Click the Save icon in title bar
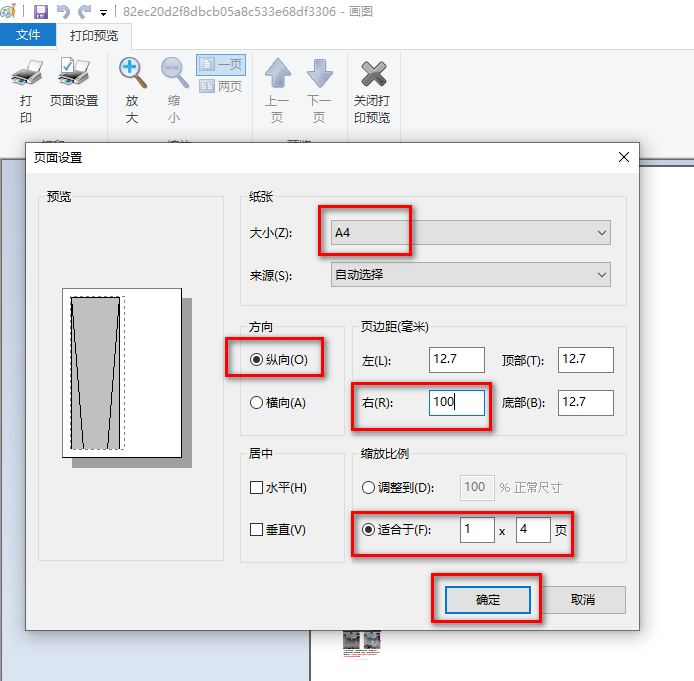This screenshot has width=694, height=681. (x=41, y=12)
